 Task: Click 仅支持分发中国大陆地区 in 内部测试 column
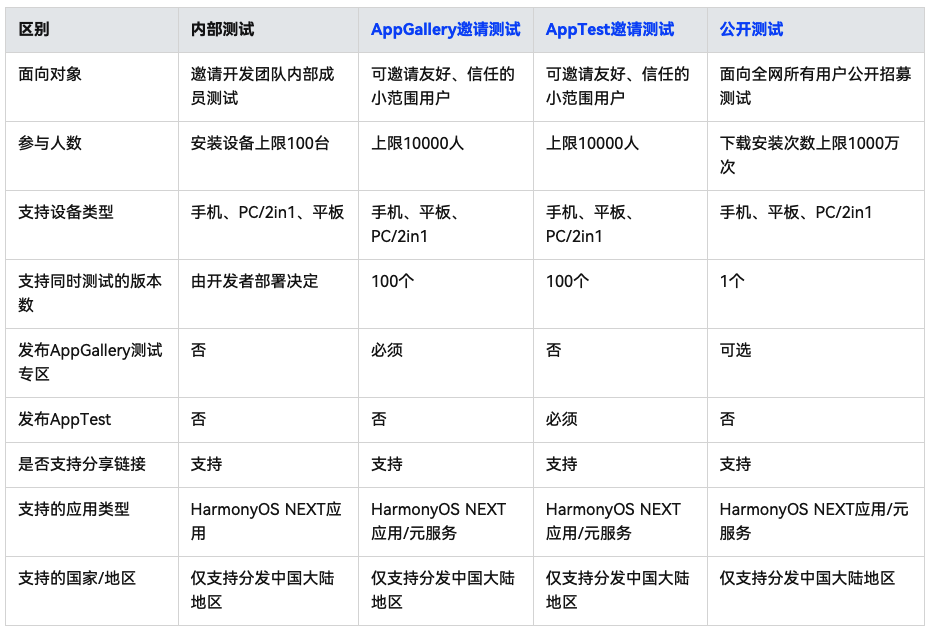click(x=262, y=590)
